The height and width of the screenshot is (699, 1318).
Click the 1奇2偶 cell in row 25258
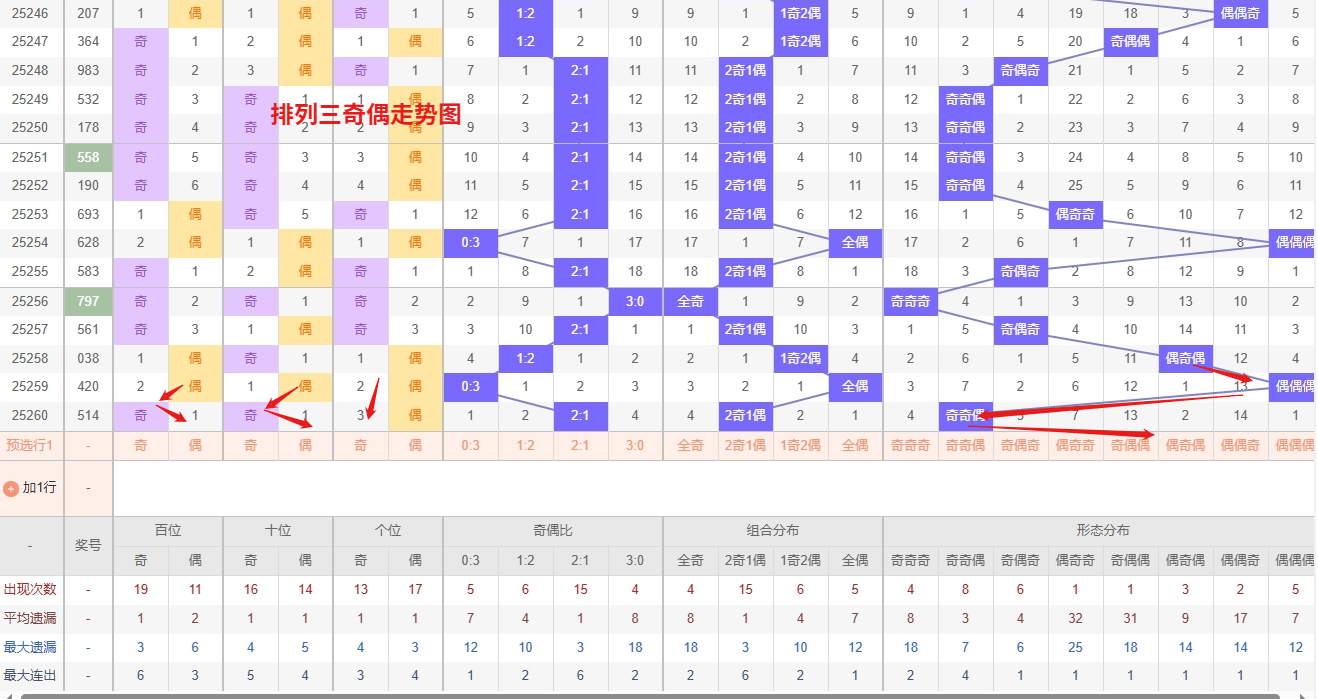pyautogui.click(x=800, y=358)
